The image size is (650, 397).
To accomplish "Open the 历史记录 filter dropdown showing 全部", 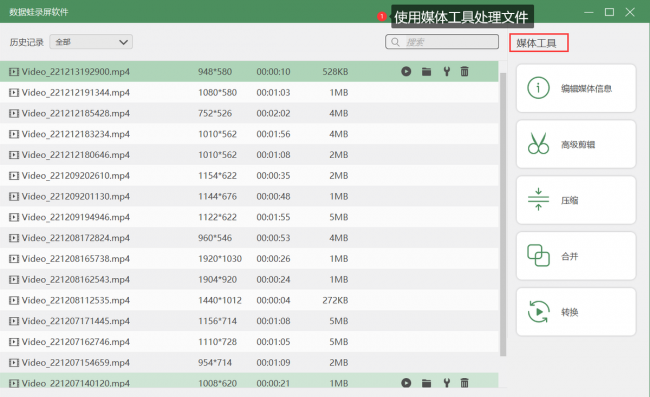I will tap(91, 42).
